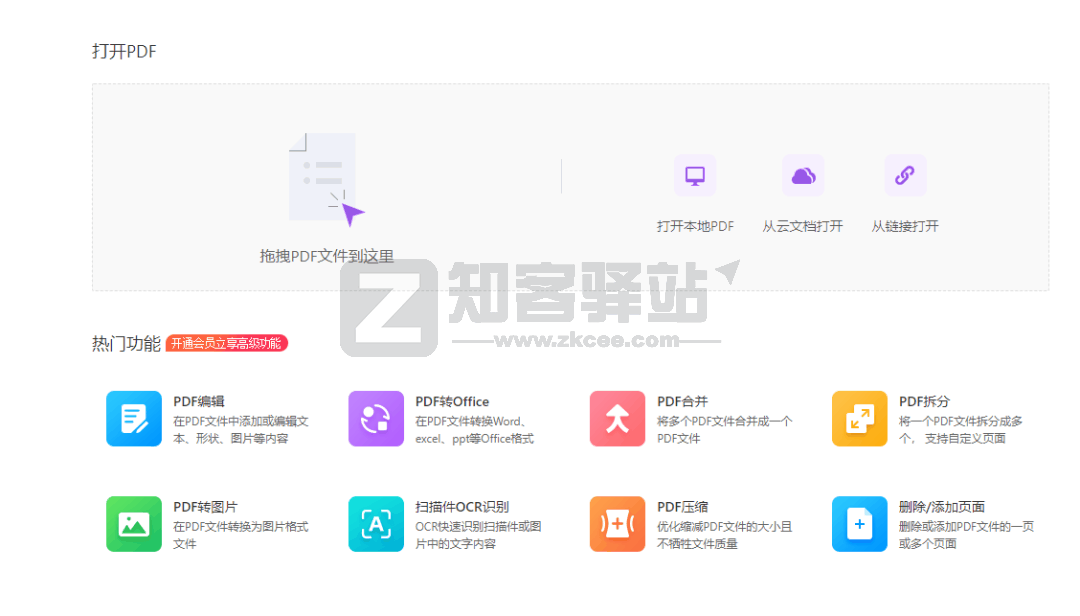Click the 删除/添加页面 plus-page icon
The image size is (1080, 616).
click(859, 524)
